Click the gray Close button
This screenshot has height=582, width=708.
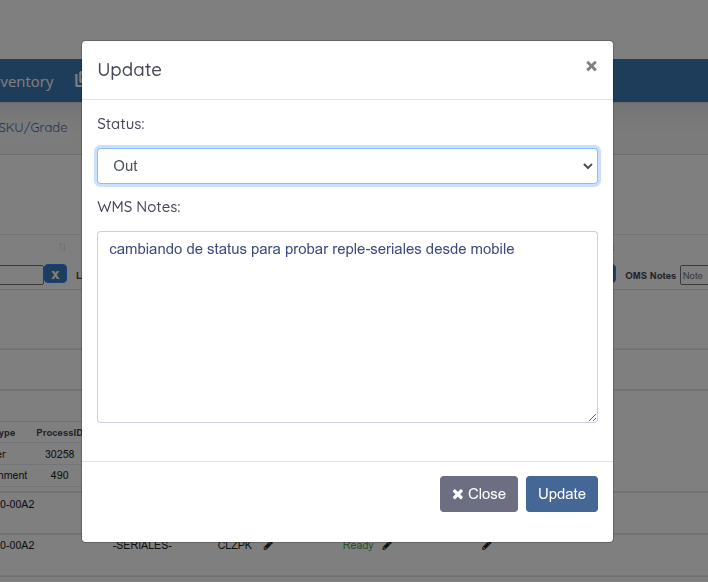point(479,494)
